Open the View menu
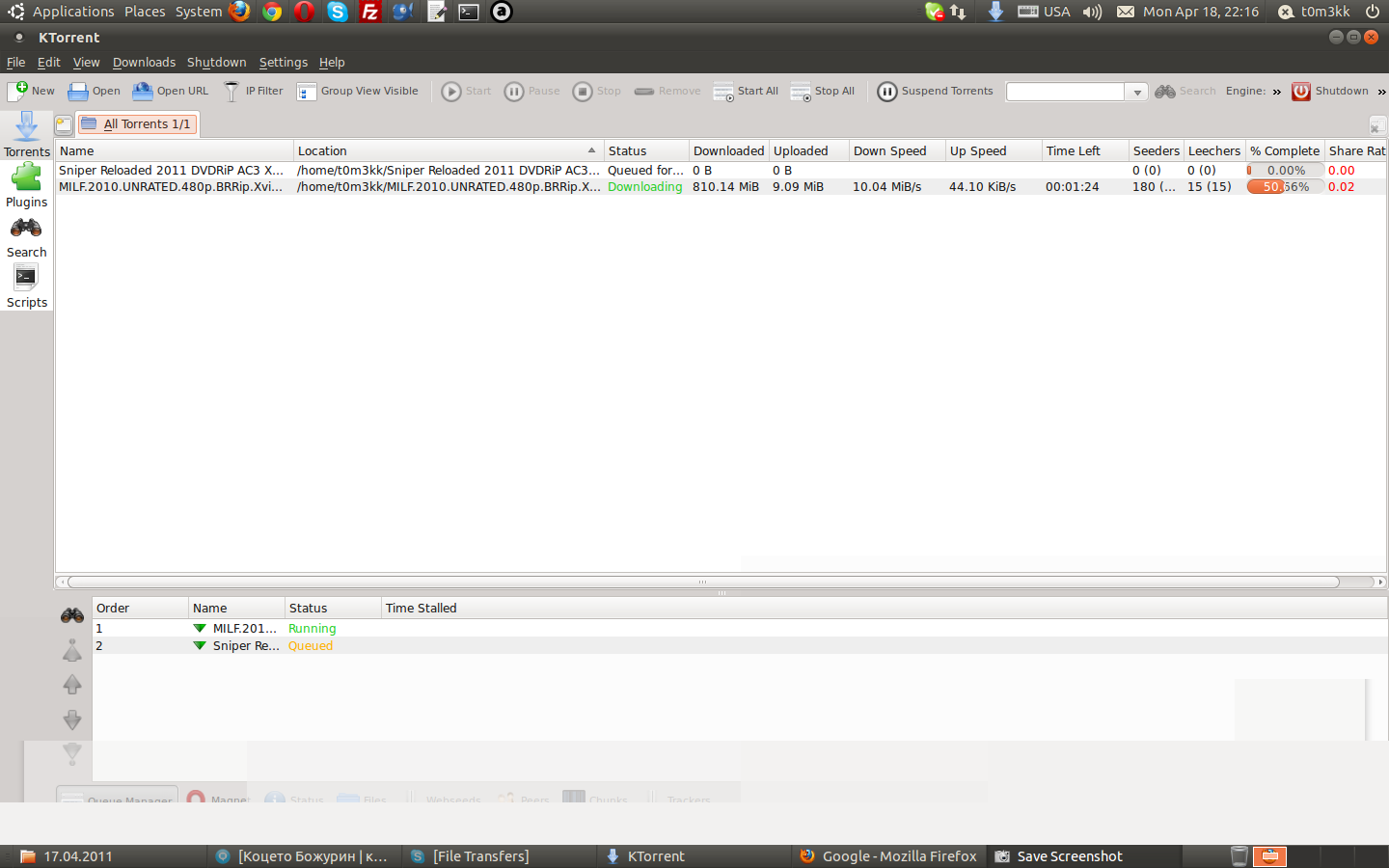The image size is (1389, 868). pyautogui.click(x=86, y=62)
